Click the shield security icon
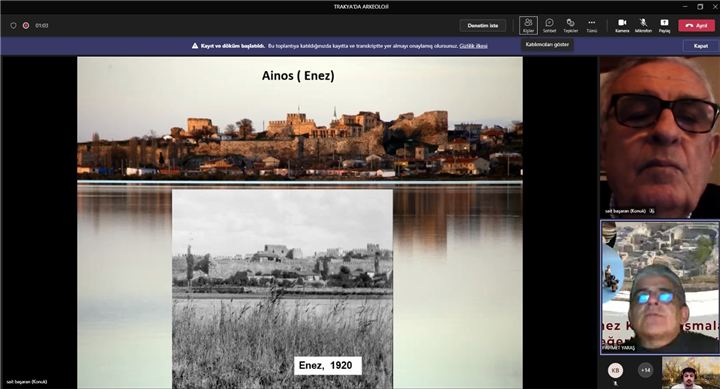720x389 pixels. tap(13, 26)
